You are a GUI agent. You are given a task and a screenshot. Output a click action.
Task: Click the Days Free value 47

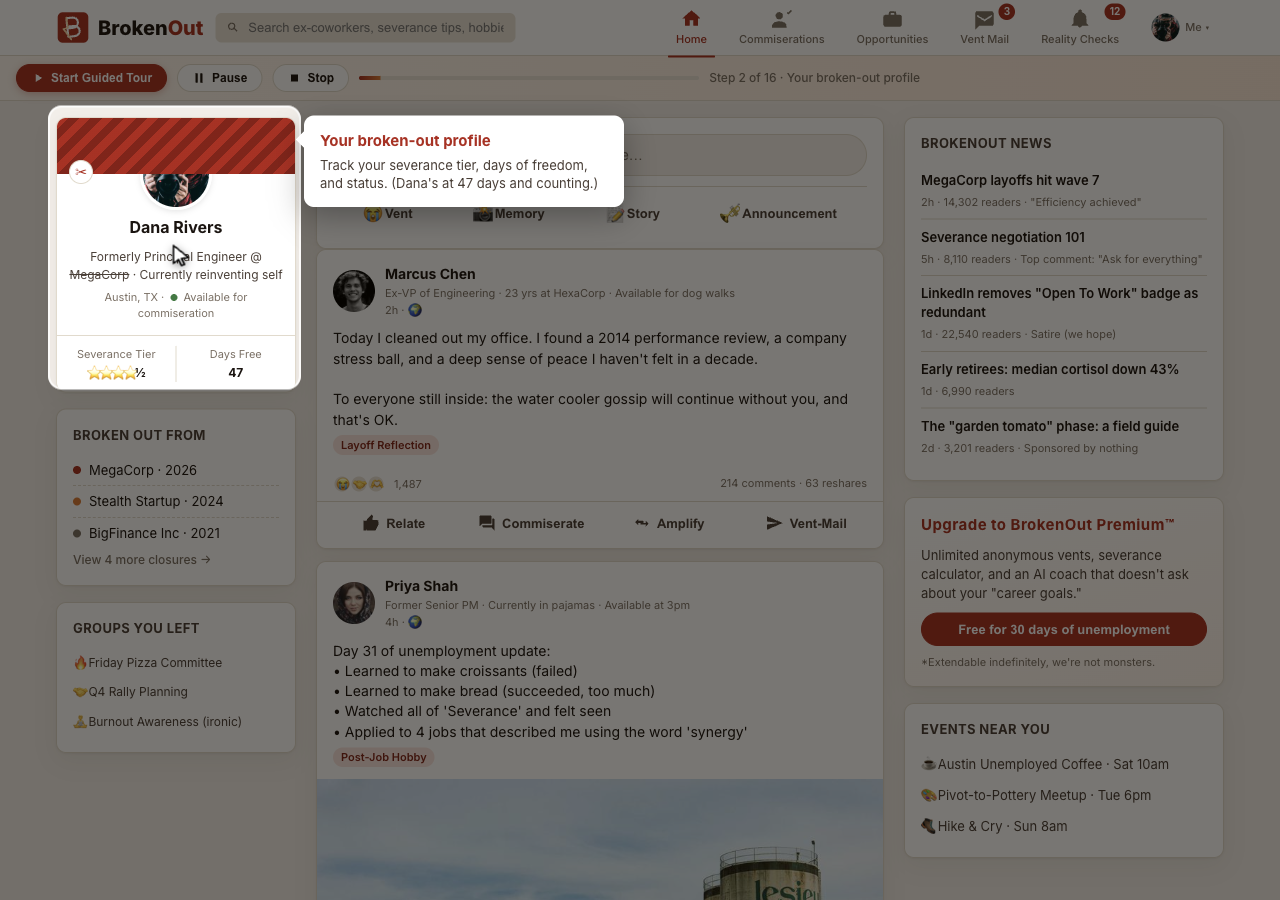point(236,373)
